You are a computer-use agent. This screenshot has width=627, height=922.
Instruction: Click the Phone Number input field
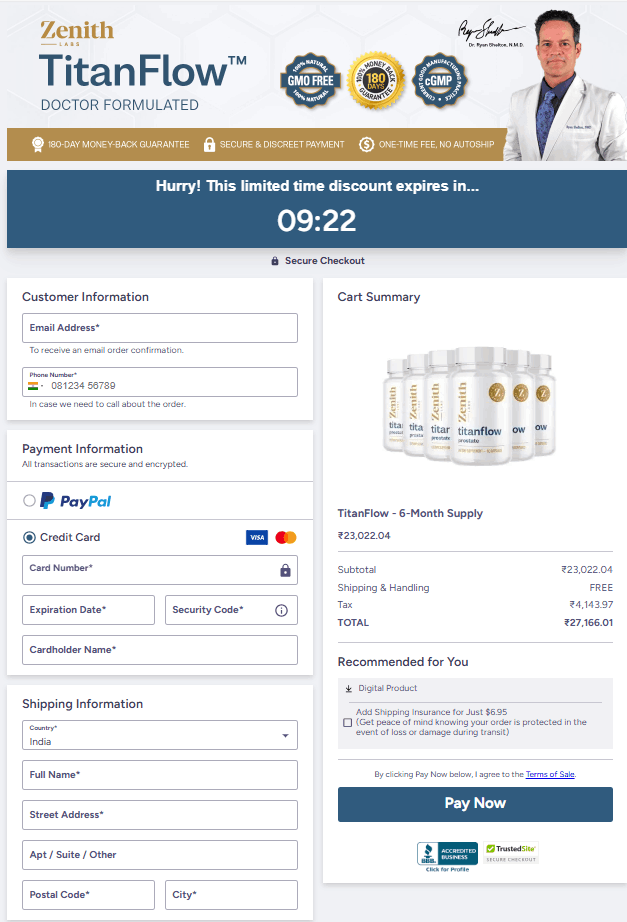tap(160, 382)
